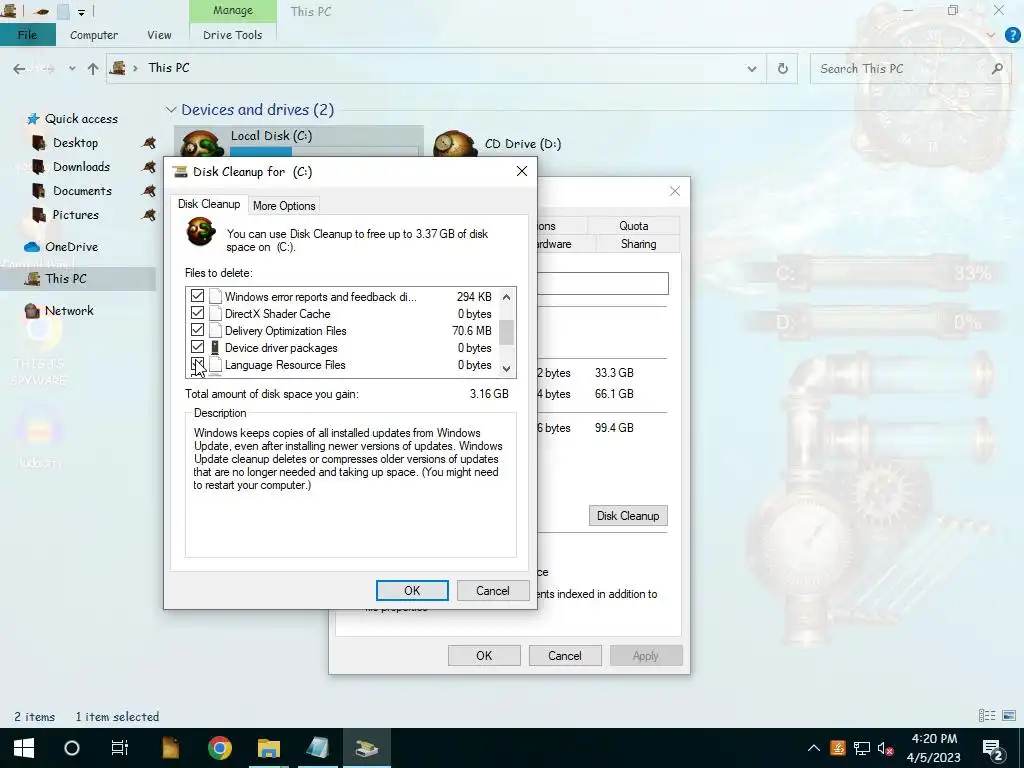This screenshot has width=1024, height=768.
Task: Uncheck DirectX Shader Cache checkbox
Action: pyautogui.click(x=197, y=313)
